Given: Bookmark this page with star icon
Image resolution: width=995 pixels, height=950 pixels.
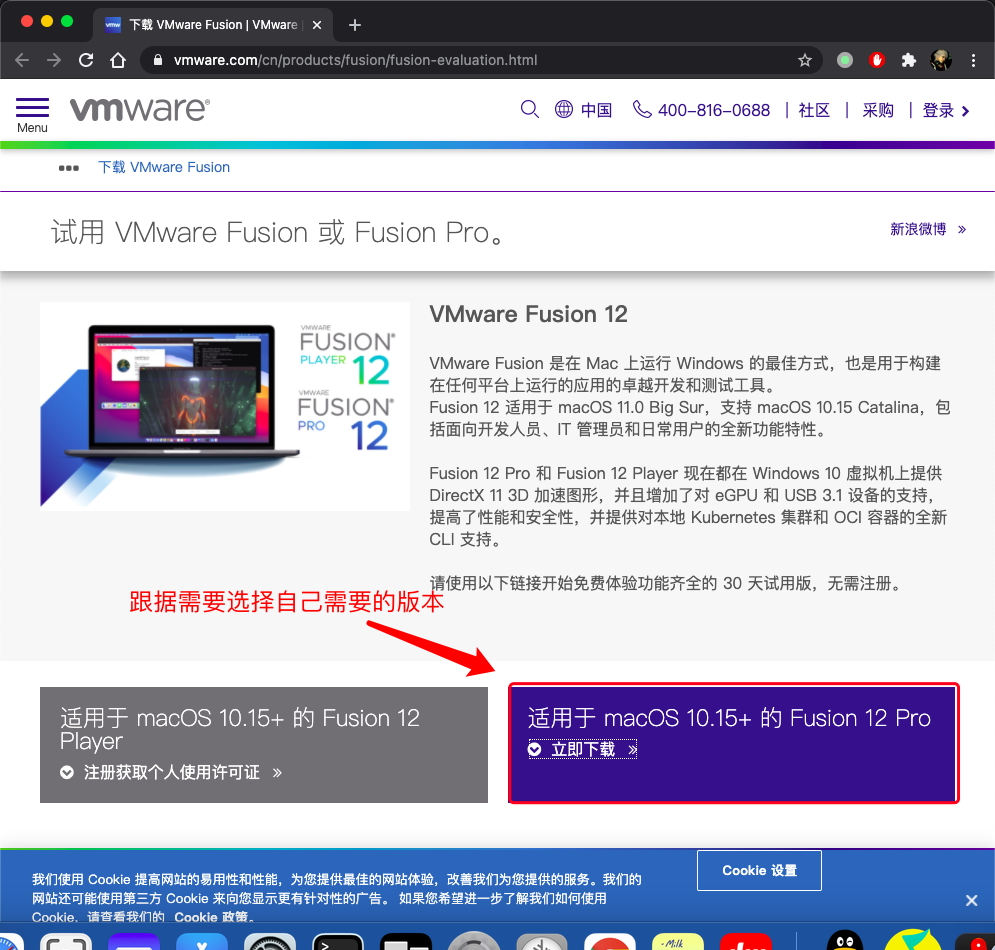Looking at the screenshot, I should [x=805, y=60].
